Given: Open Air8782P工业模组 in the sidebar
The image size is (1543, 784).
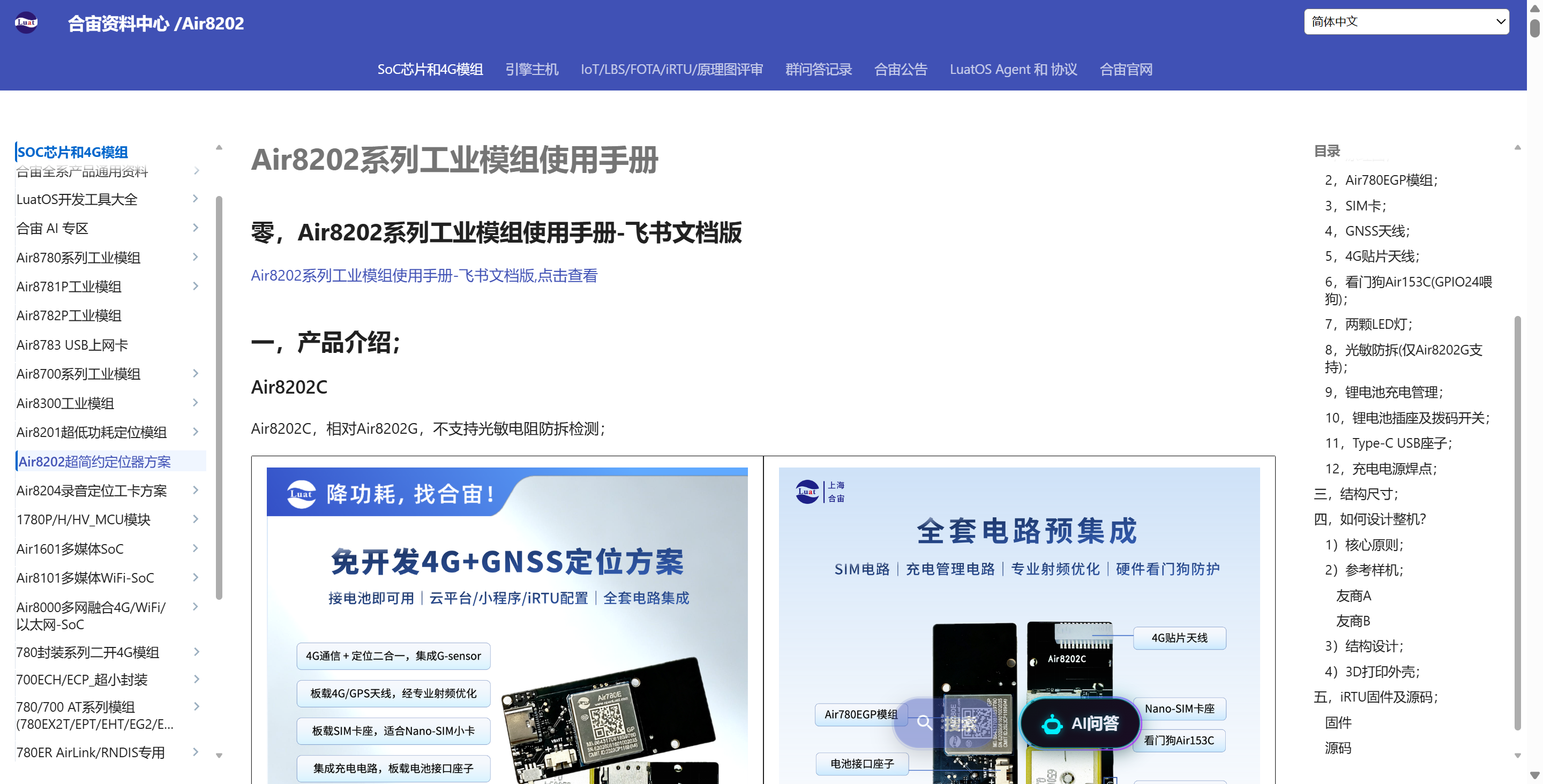Looking at the screenshot, I should click(x=69, y=315).
